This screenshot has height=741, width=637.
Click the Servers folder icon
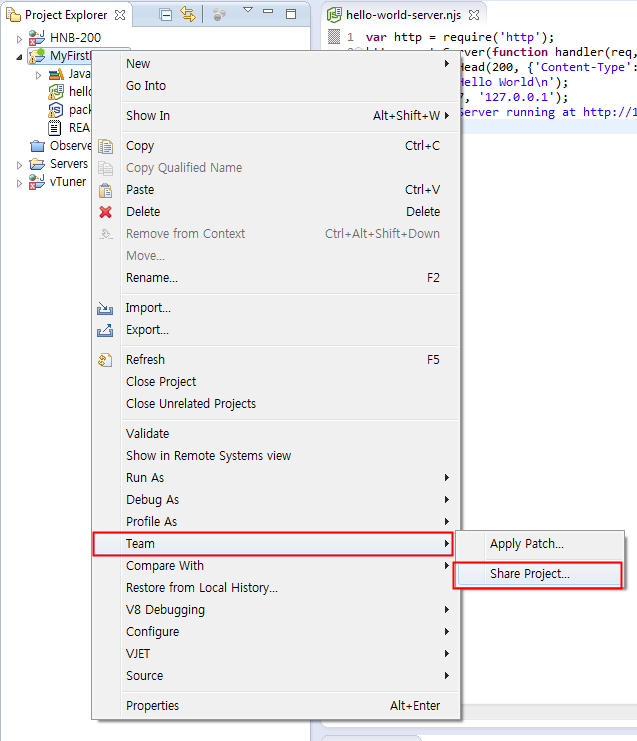(37, 164)
